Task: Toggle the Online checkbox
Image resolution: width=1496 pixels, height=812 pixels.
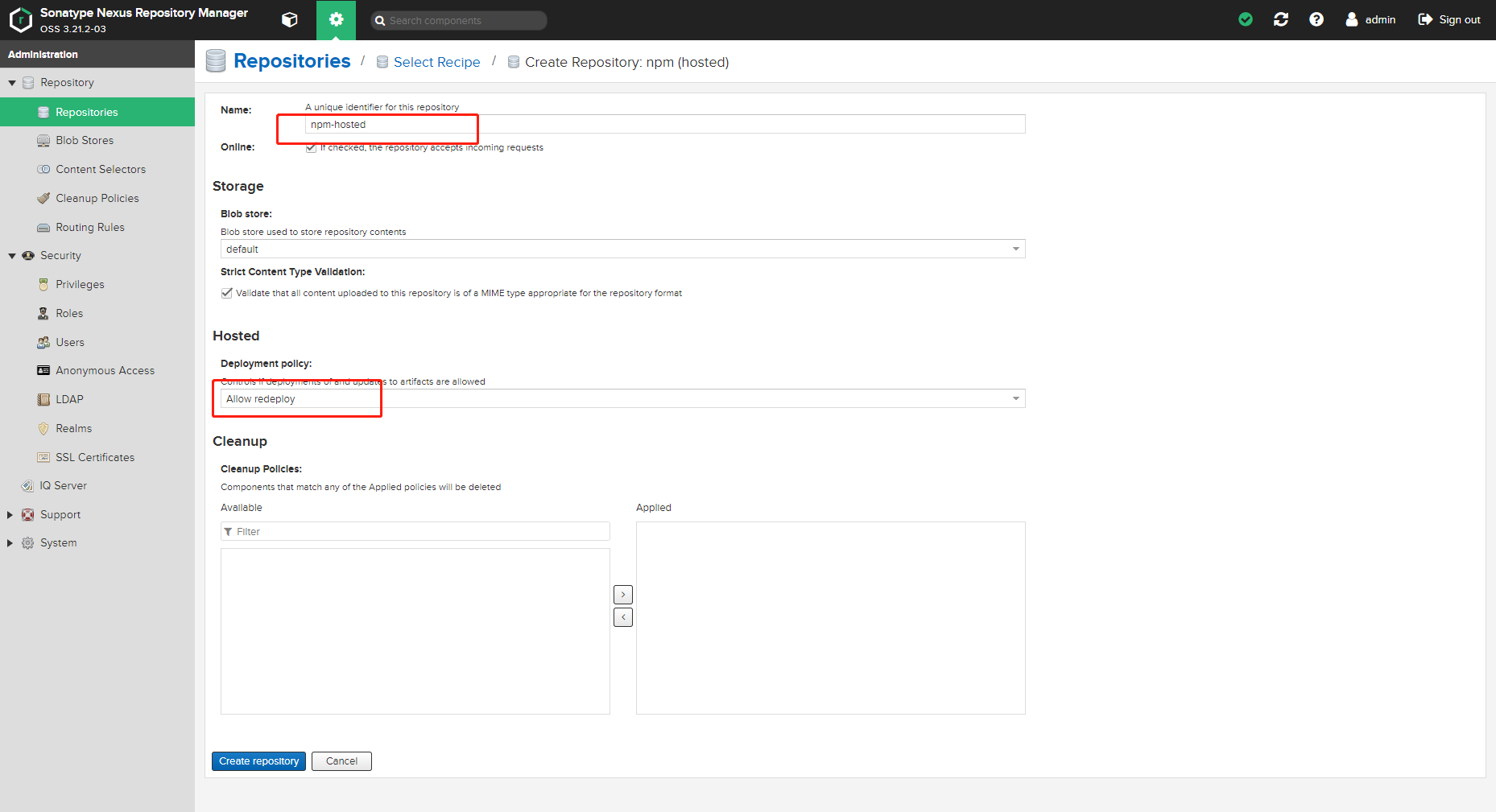Action: pos(311,147)
